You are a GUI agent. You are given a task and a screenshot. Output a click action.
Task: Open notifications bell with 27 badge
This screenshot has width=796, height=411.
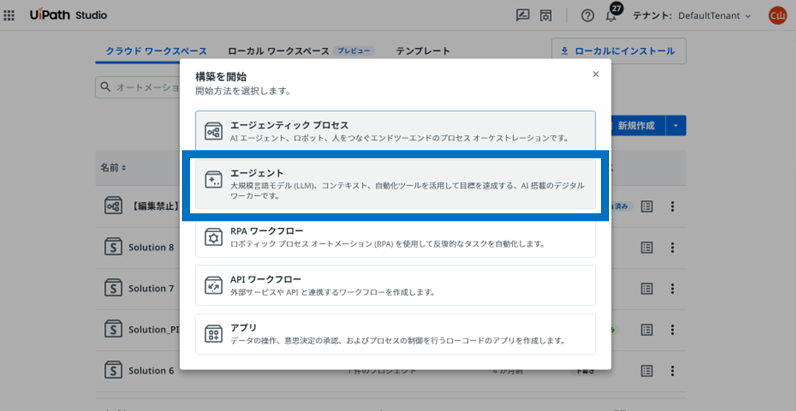611,16
